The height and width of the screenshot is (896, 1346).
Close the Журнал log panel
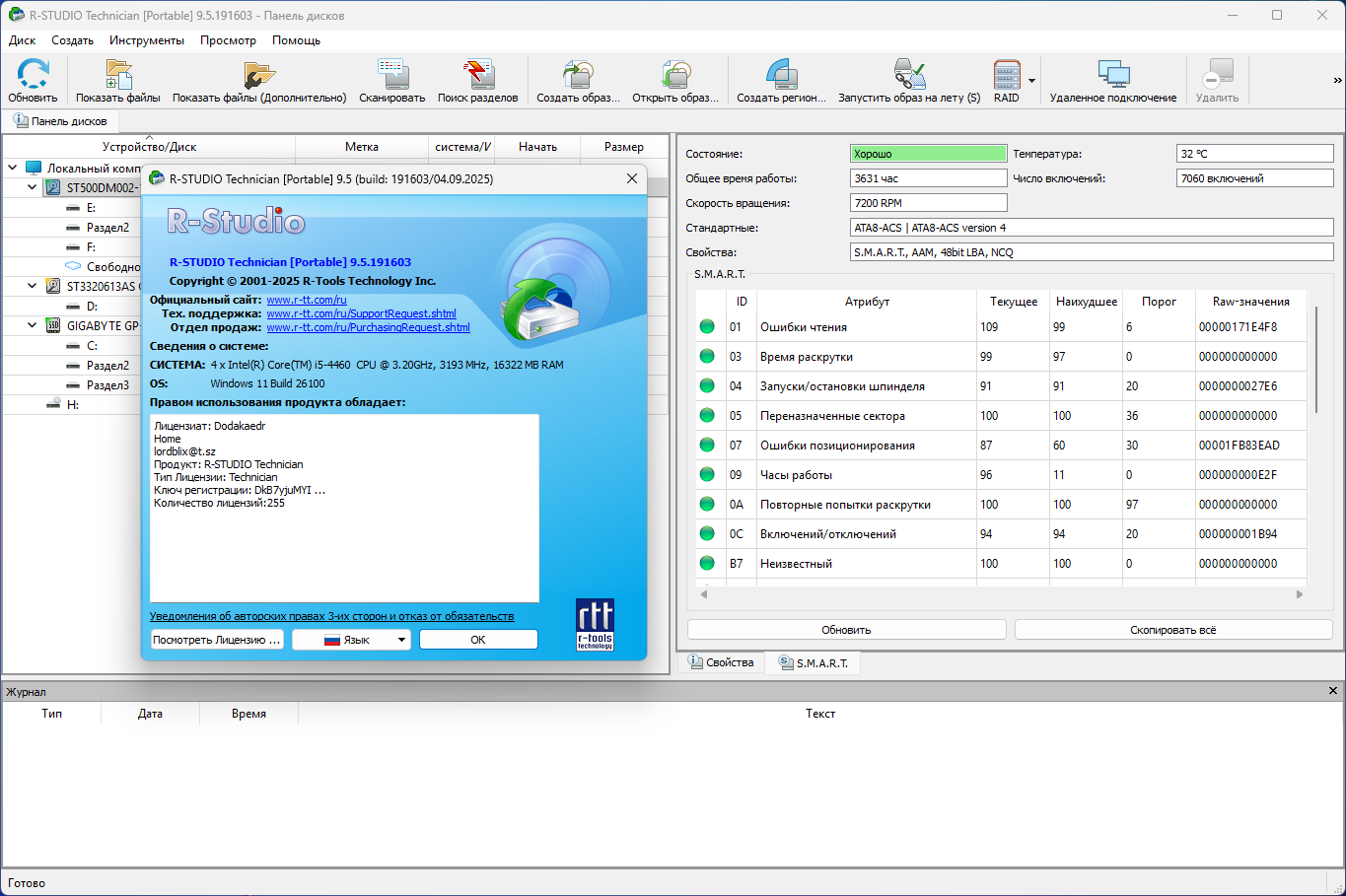1333,691
